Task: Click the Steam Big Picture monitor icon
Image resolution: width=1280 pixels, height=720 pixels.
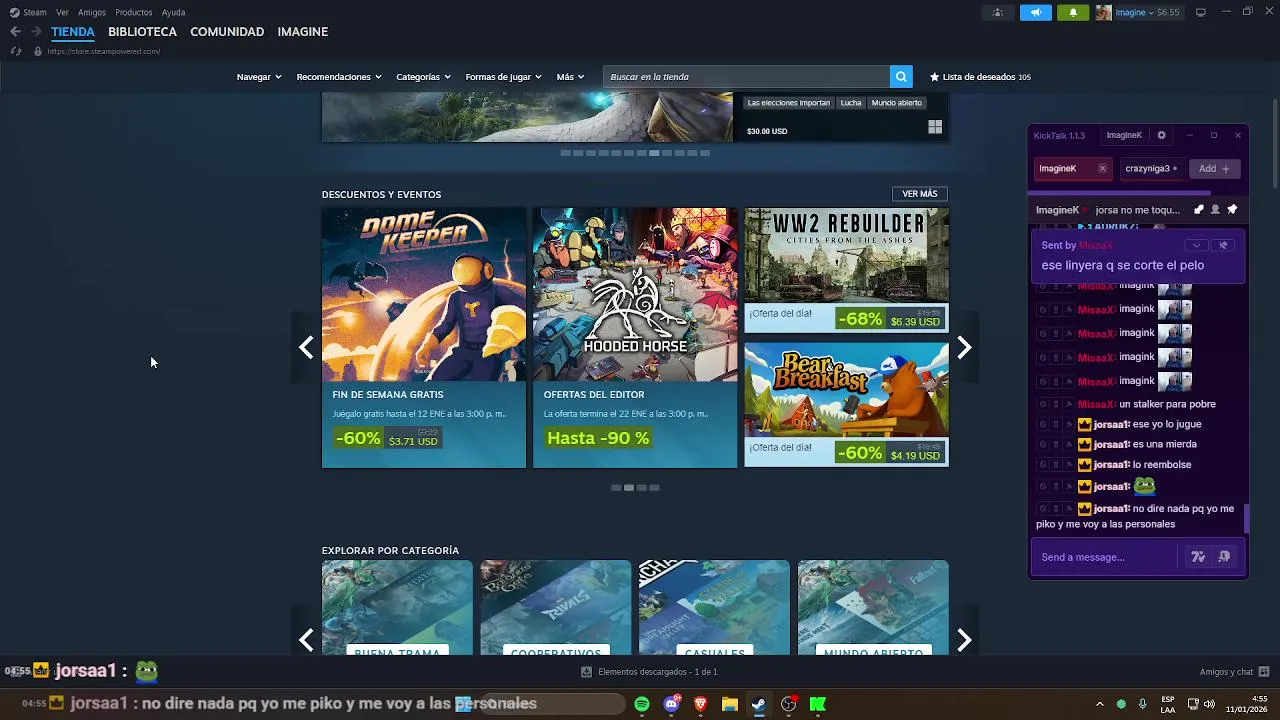Action: [x=1201, y=12]
